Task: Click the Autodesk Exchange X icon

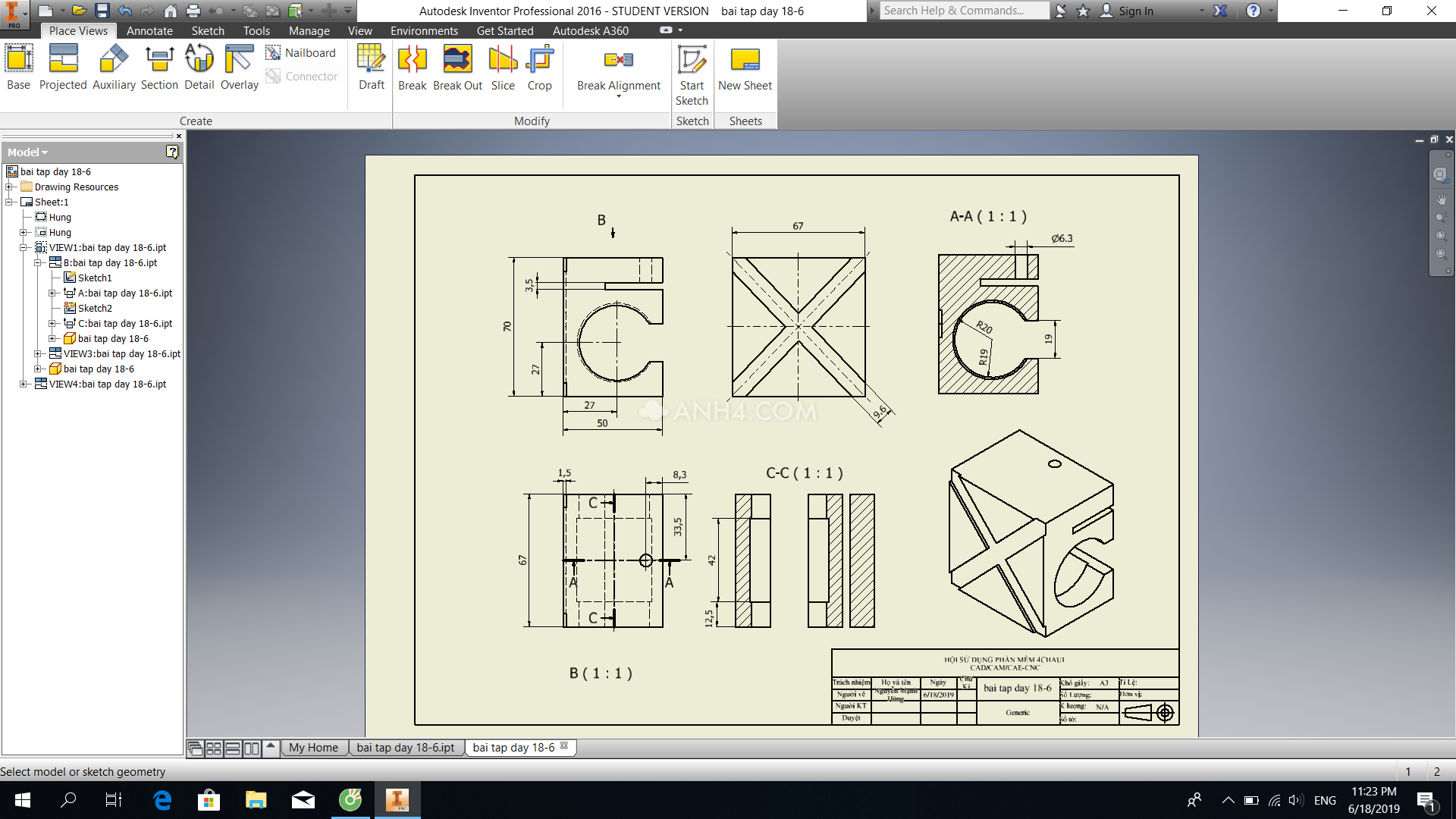Action: click(1220, 11)
